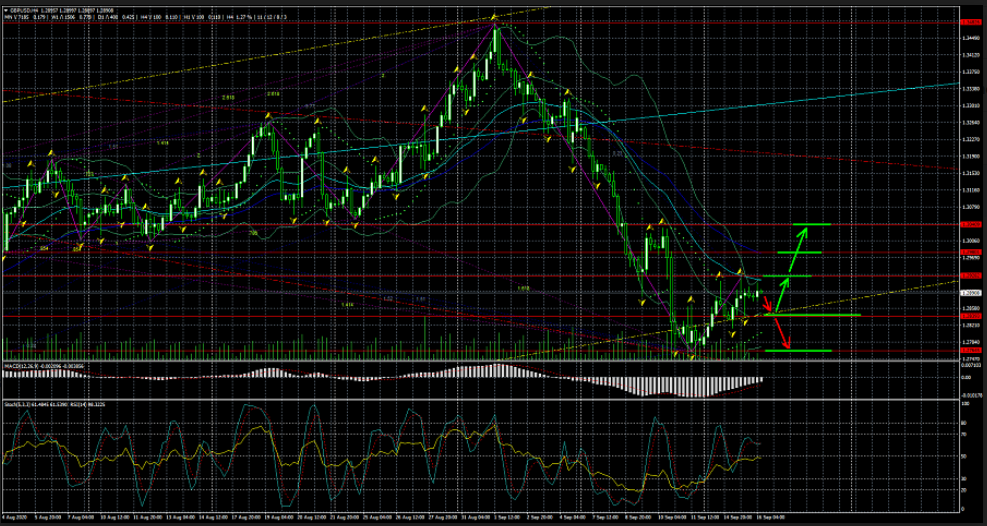Click the current price label 1.28908

(968, 292)
